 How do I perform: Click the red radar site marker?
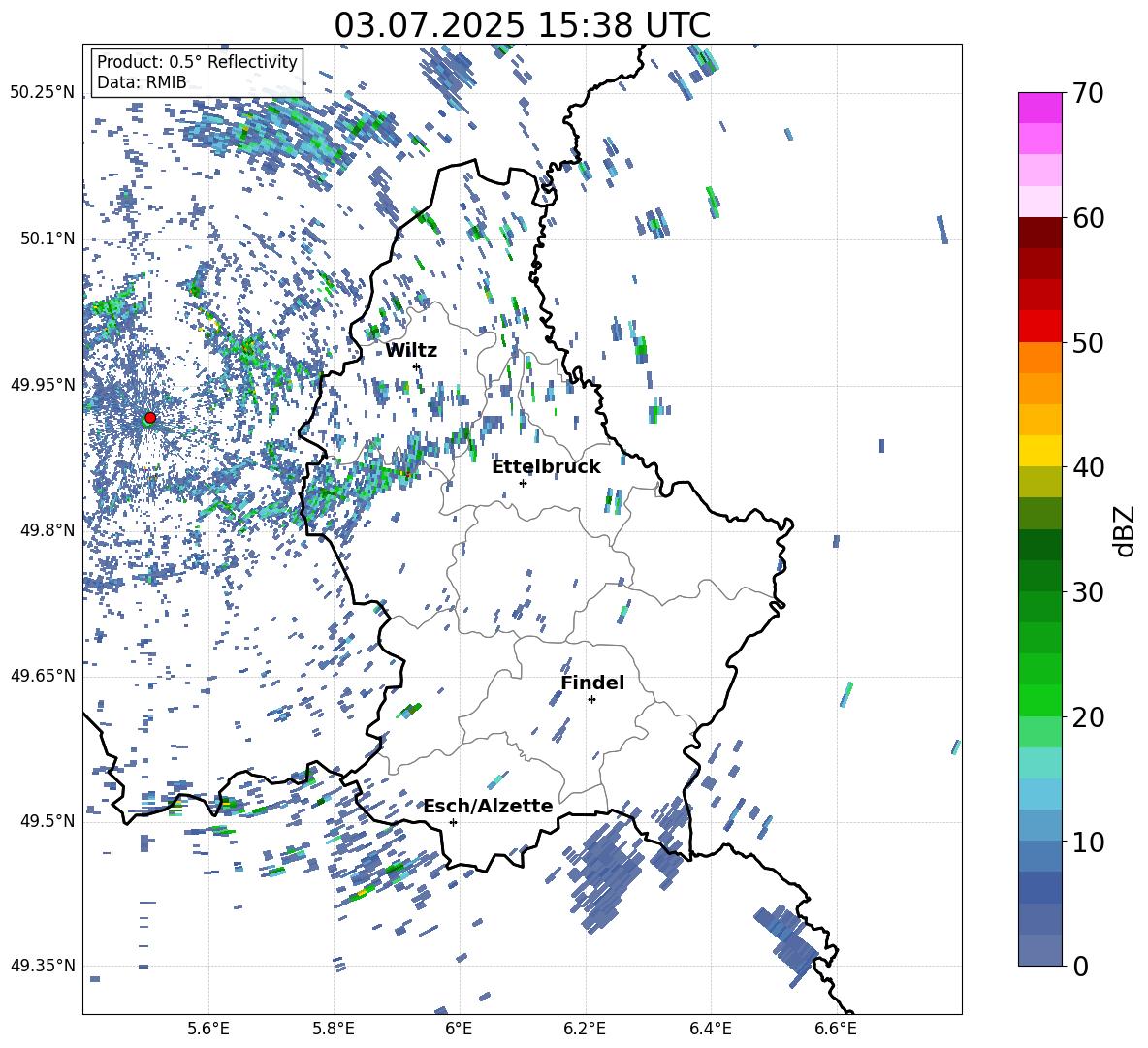(x=150, y=417)
